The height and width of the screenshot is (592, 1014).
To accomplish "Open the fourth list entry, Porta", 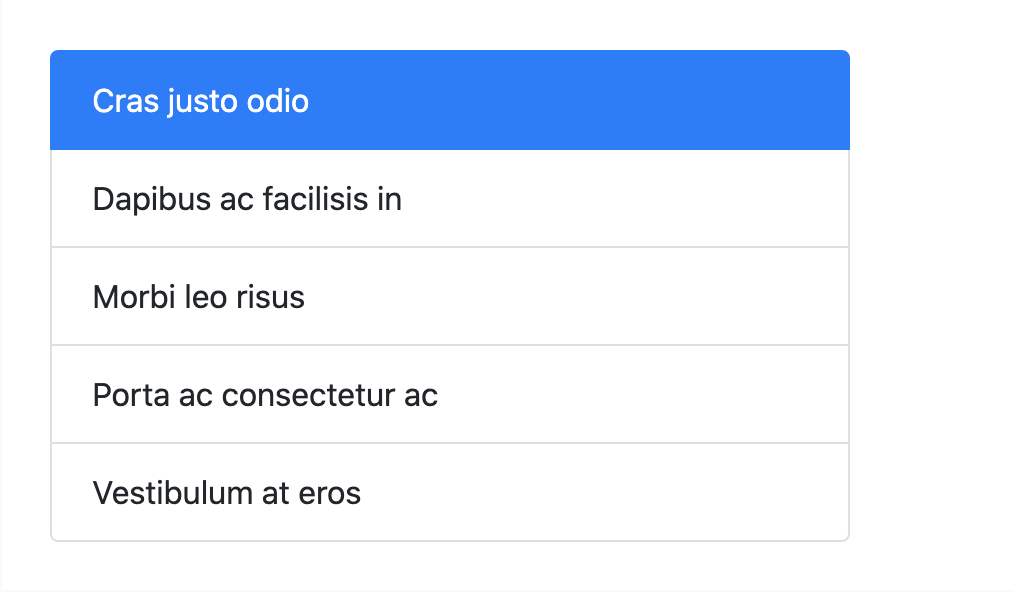I will (449, 395).
